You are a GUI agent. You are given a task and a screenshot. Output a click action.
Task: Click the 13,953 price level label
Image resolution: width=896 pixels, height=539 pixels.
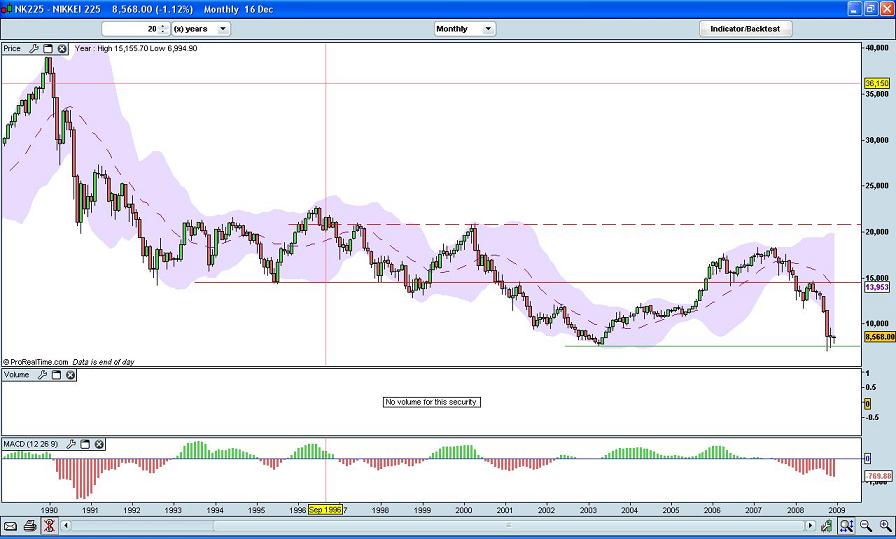(877, 287)
